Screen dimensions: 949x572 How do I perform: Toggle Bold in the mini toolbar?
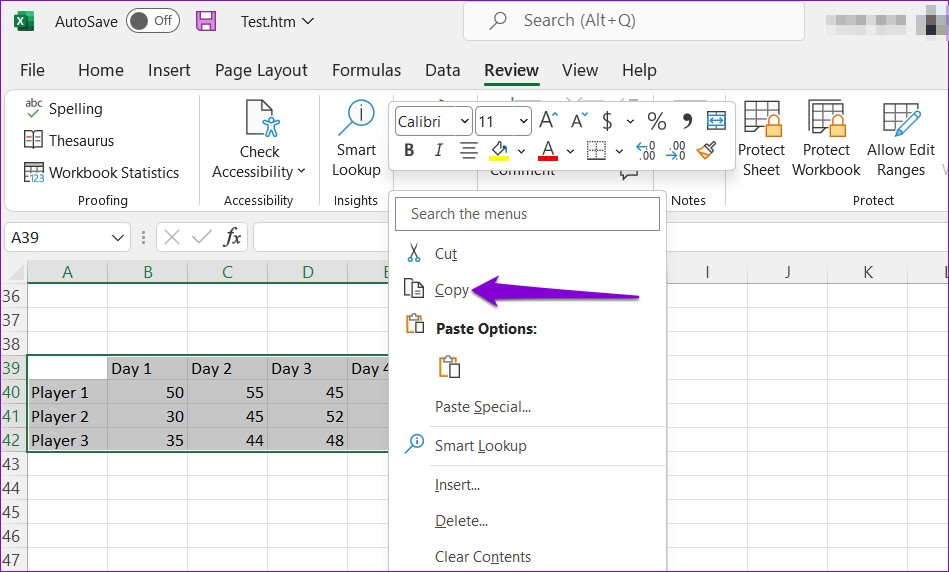click(409, 150)
